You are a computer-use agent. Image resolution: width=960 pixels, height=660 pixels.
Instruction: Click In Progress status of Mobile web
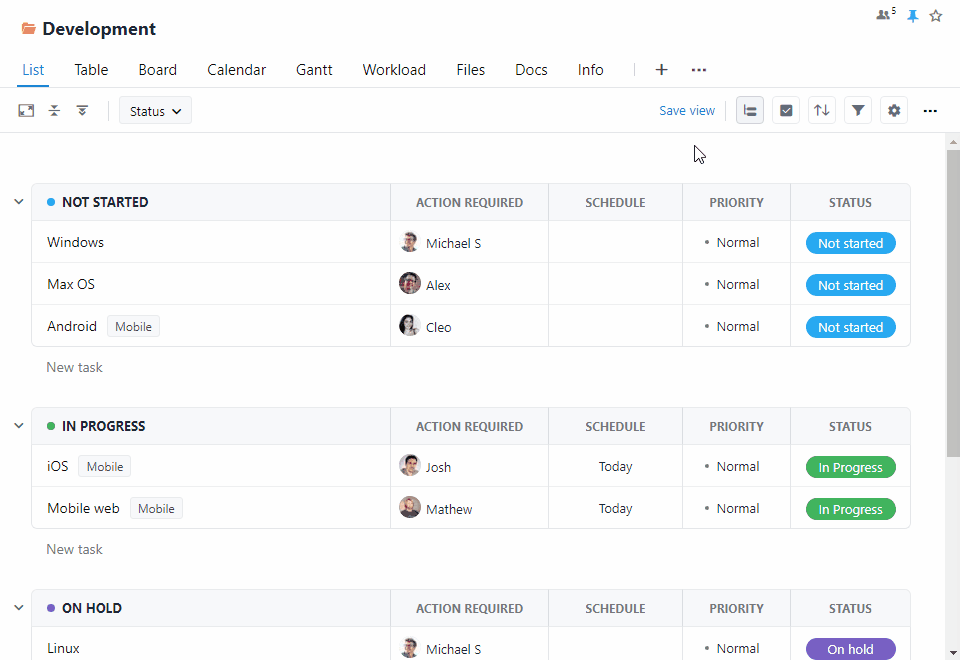coord(850,509)
